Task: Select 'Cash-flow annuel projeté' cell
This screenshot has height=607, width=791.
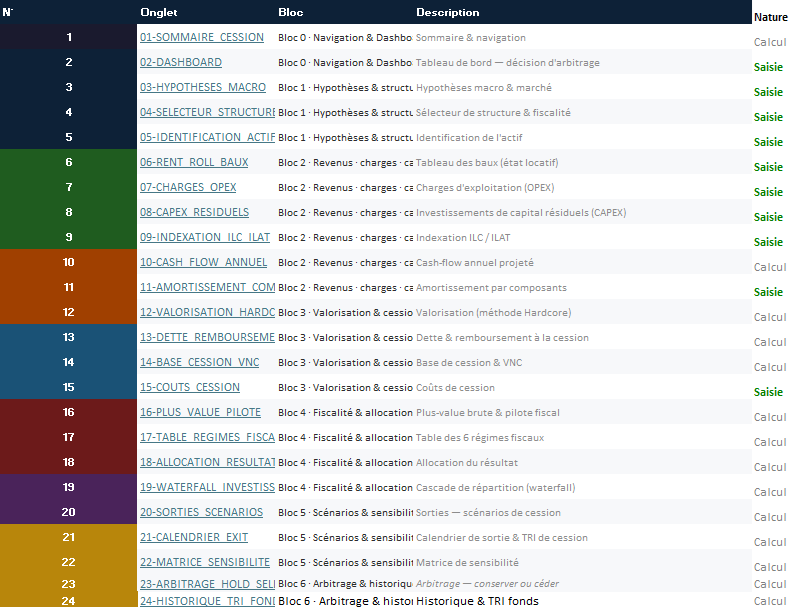Action: point(475,262)
